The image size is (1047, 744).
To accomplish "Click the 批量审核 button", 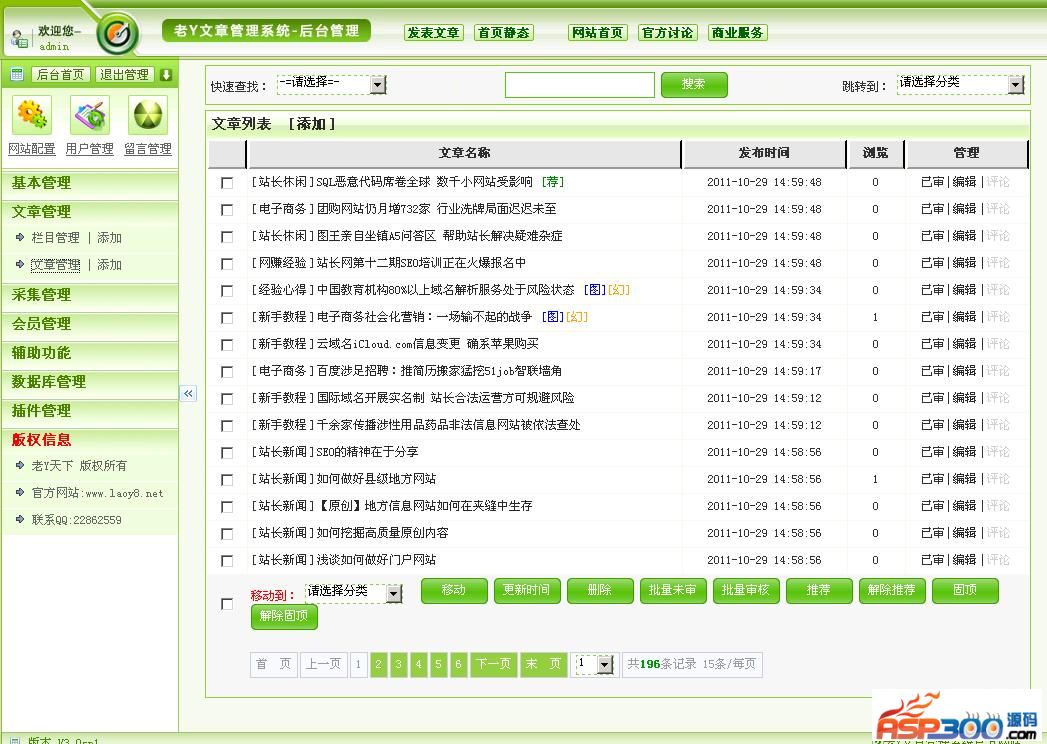I will (x=745, y=590).
